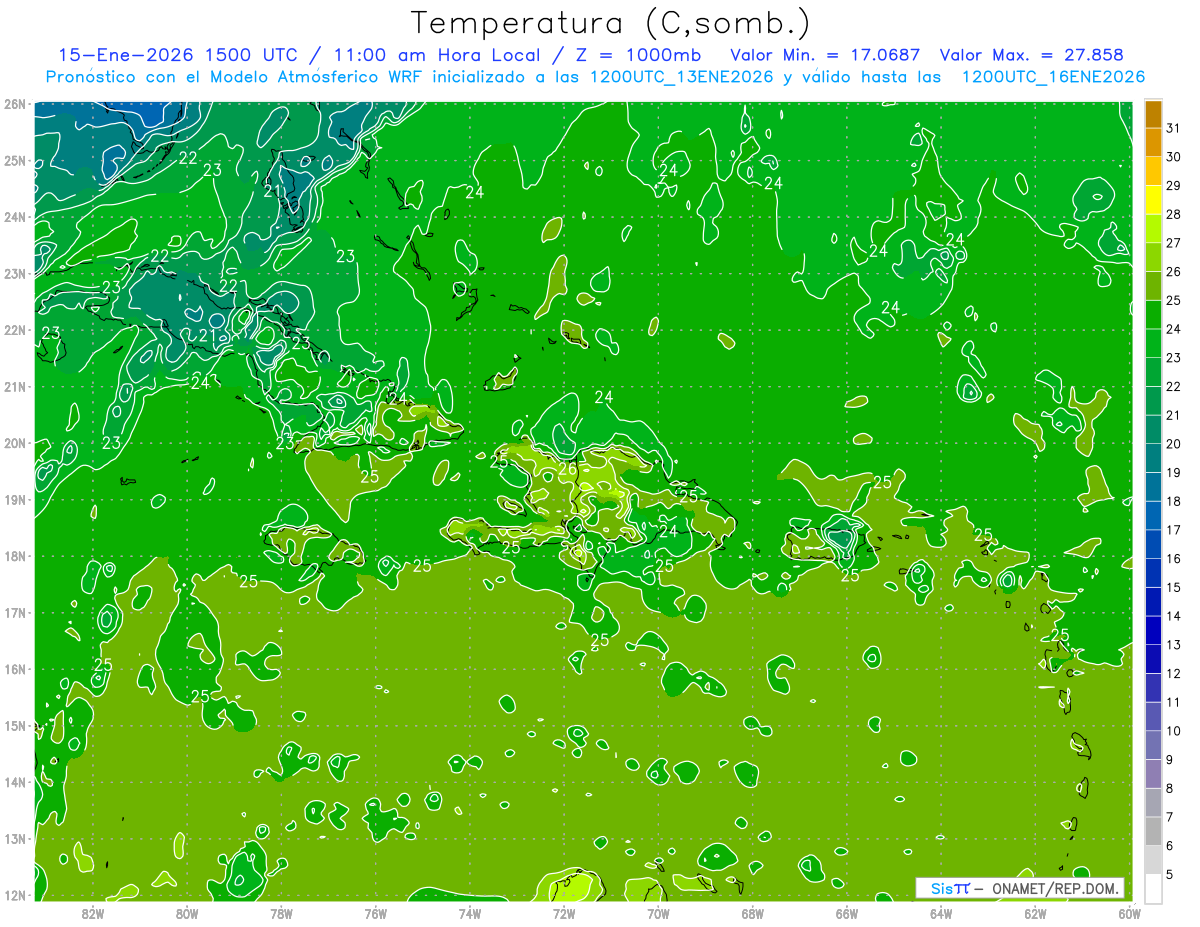Click the 62W longitude axis label
Image resolution: width=1200 pixels, height=927 pixels.
[1036, 913]
